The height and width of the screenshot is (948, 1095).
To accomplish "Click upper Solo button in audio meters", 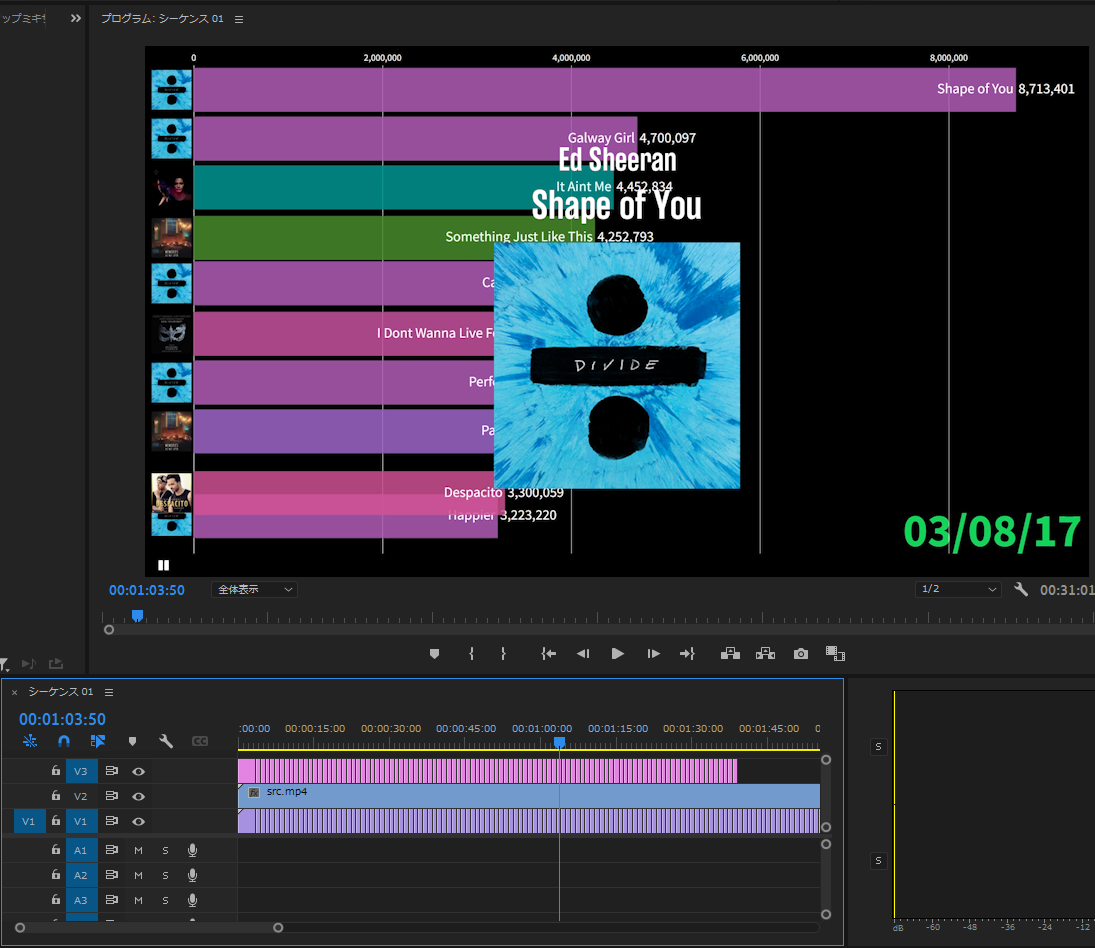I will point(879,747).
